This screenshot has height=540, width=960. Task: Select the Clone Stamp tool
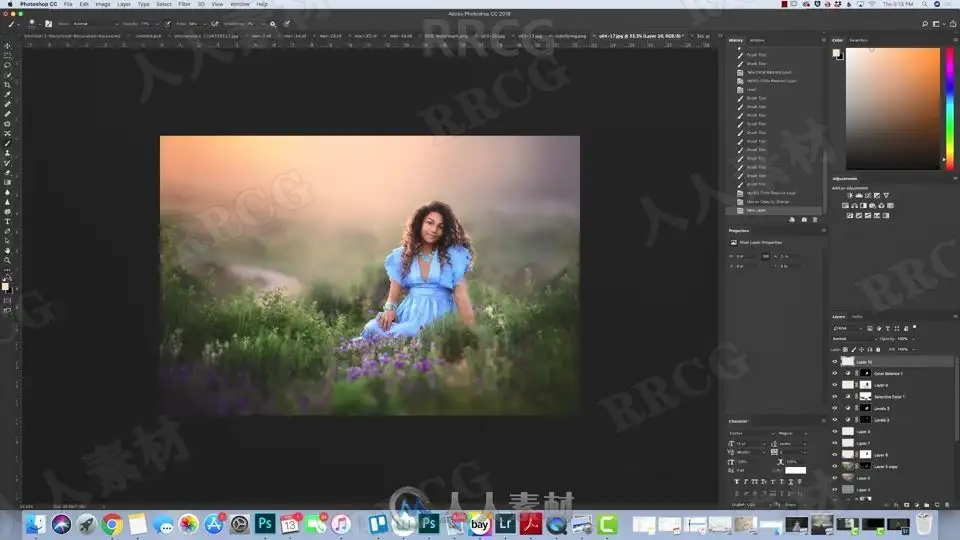(x=7, y=153)
